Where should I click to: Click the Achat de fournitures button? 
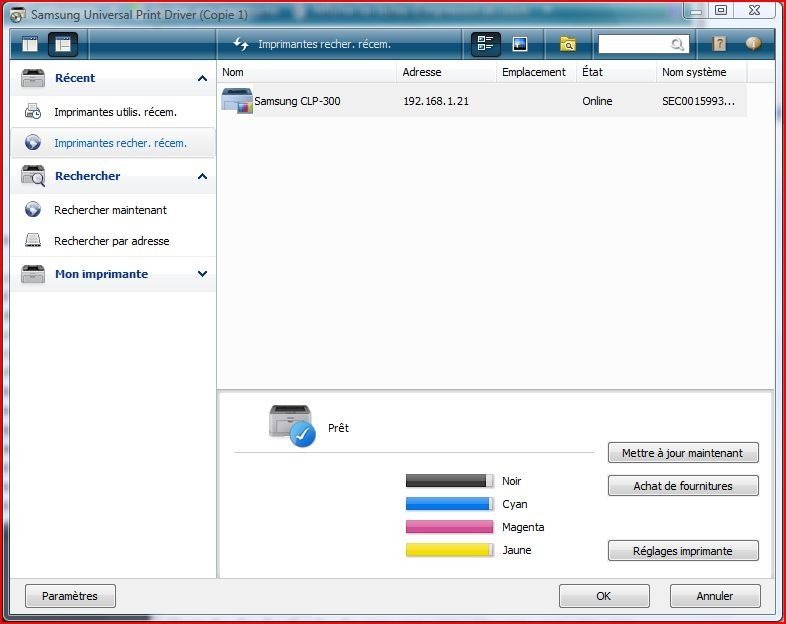coord(683,486)
